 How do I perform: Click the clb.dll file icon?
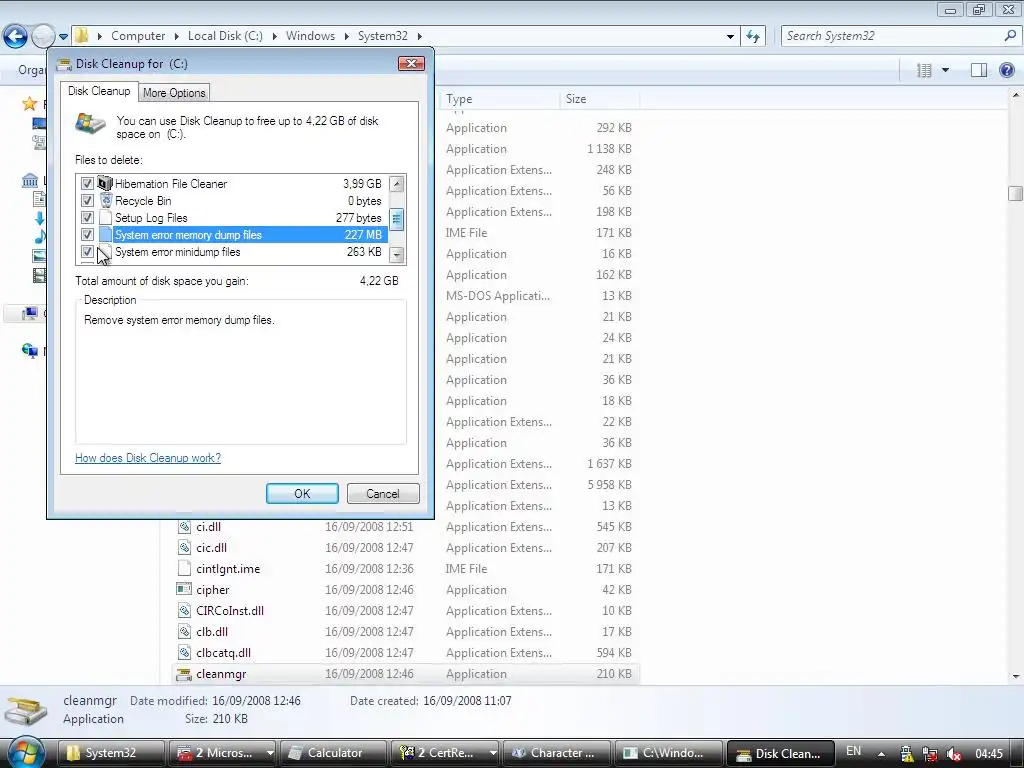click(184, 632)
